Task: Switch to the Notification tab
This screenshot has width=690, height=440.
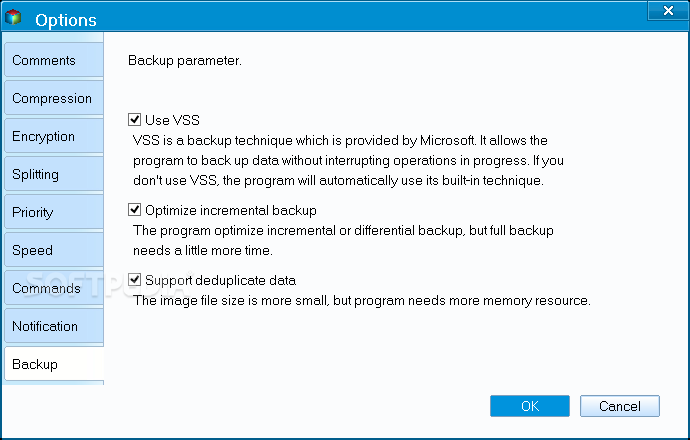Action: 54,326
